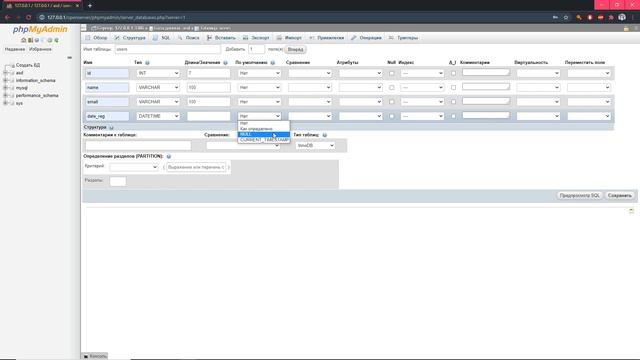Click the green reload icon in sidebar
This screenshot has width=640, height=360.
(56, 40)
